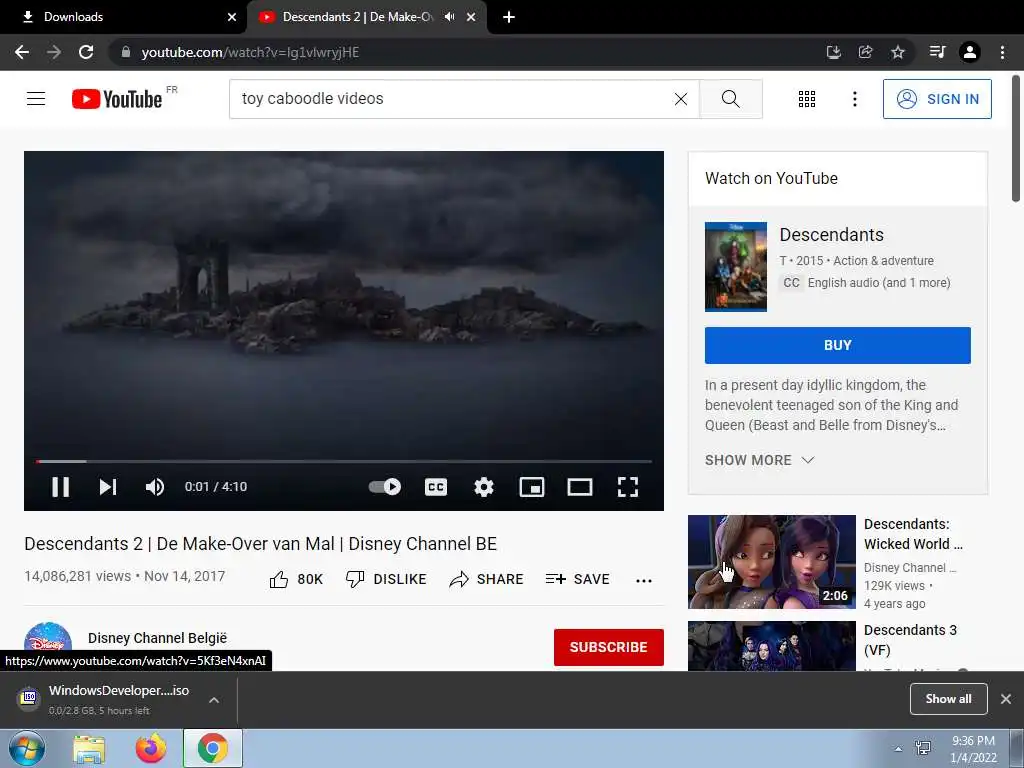Switch to the Downloads tab

pyautogui.click(x=124, y=17)
